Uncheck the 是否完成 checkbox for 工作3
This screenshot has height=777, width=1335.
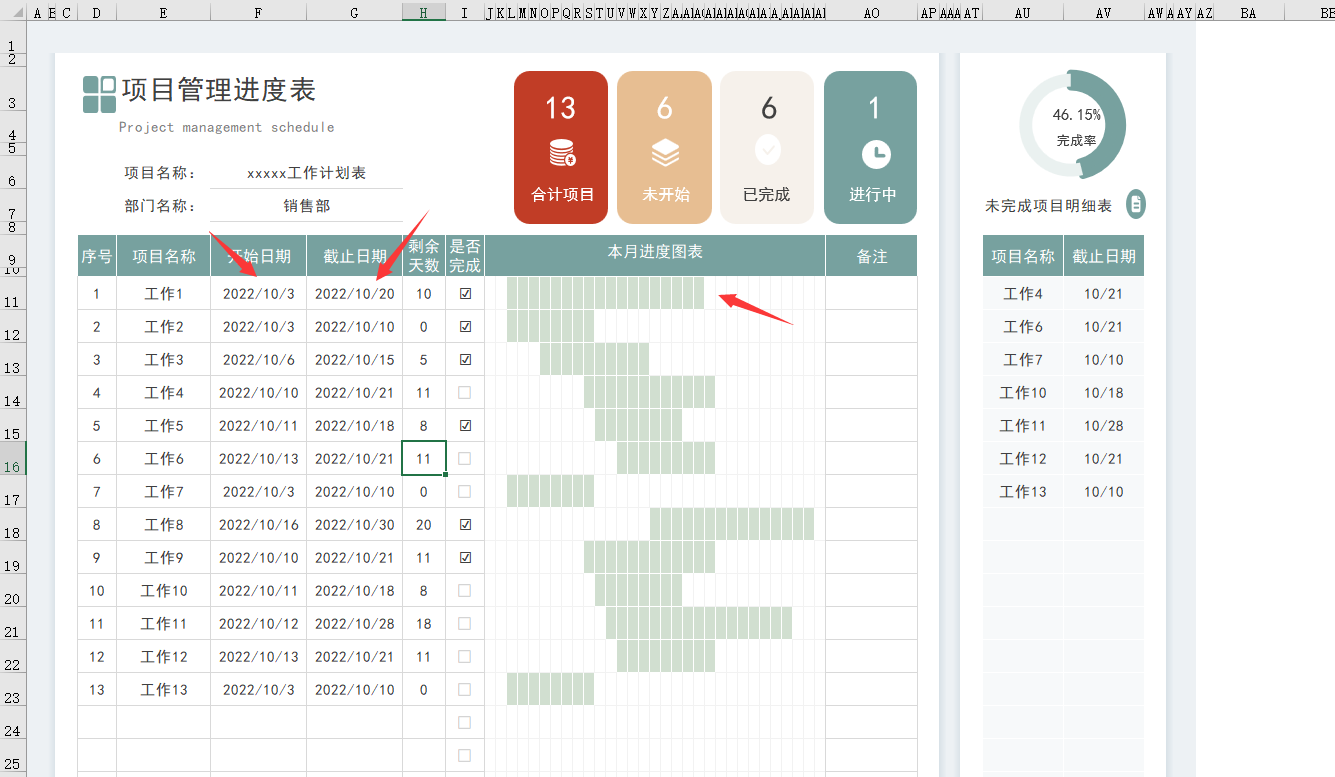[465, 360]
